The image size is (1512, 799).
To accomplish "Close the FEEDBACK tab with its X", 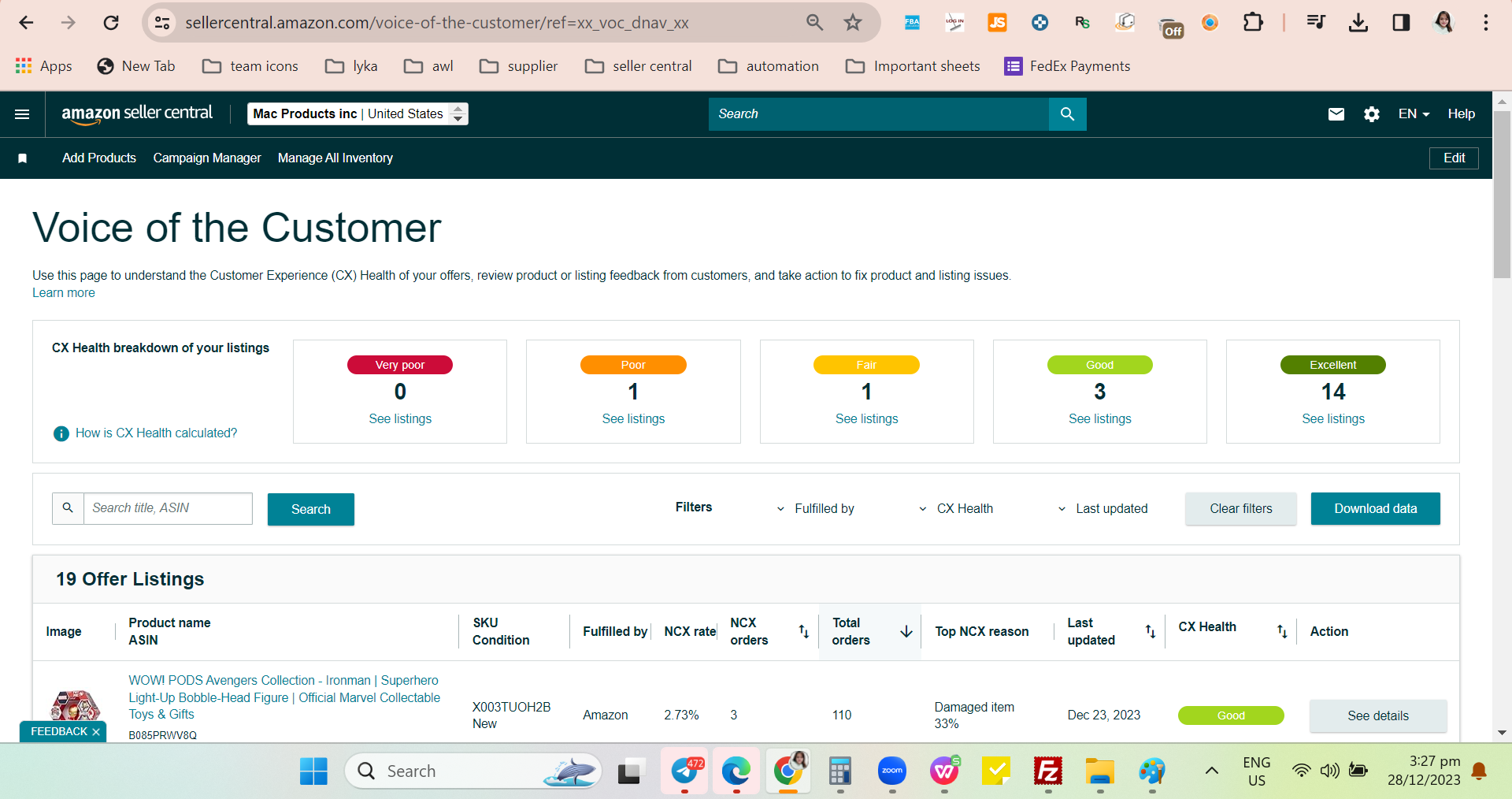I will (x=96, y=732).
